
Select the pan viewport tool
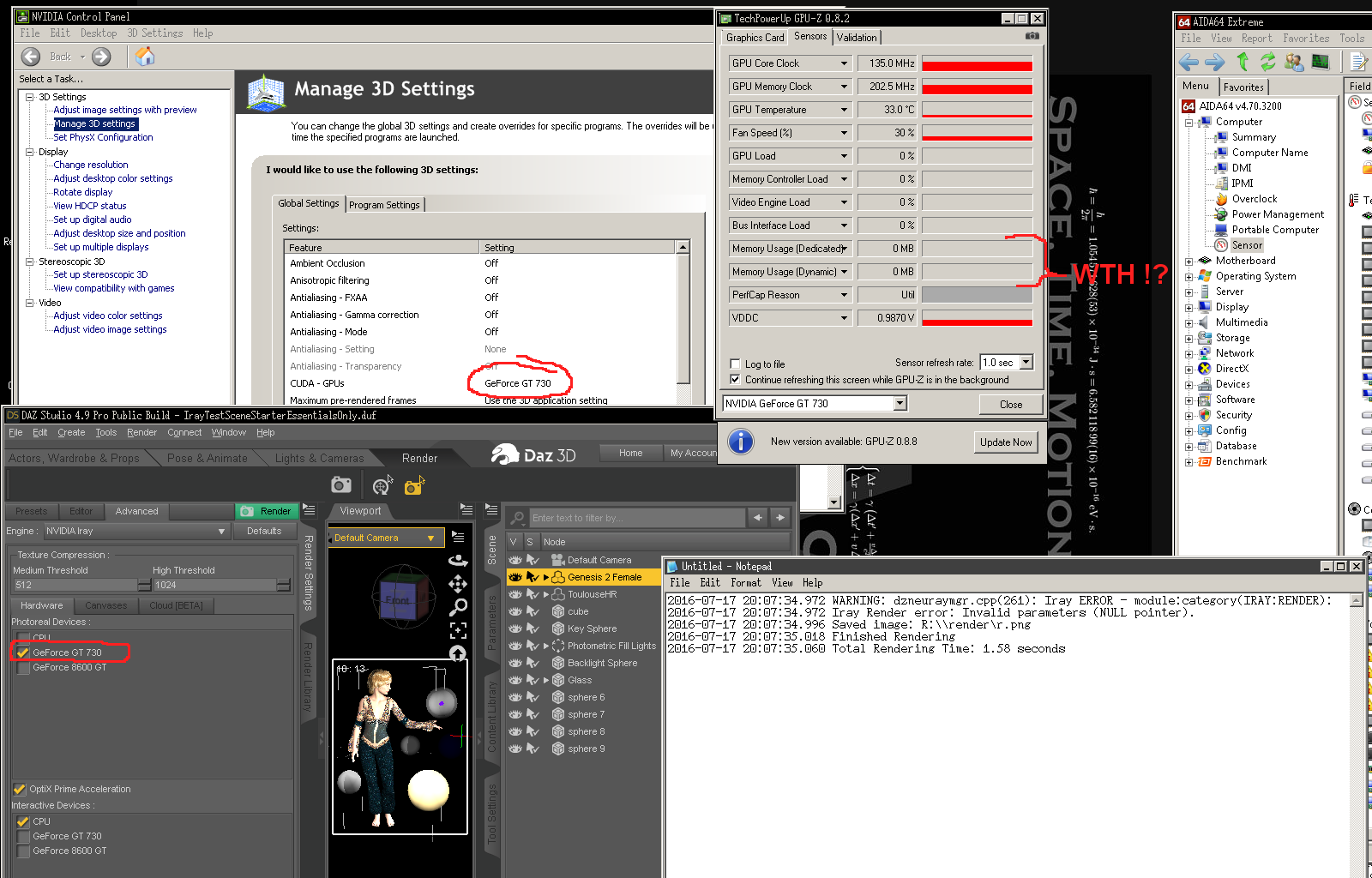458,584
